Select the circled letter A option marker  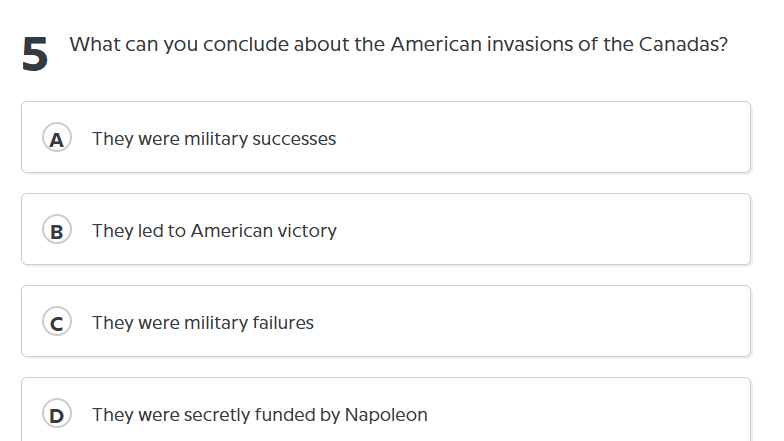(57, 139)
